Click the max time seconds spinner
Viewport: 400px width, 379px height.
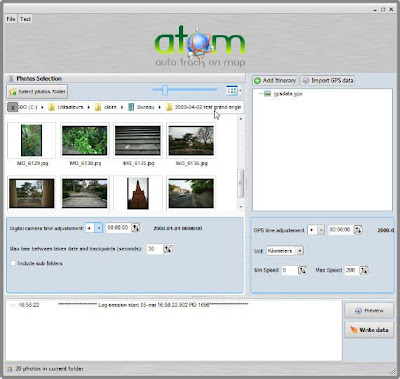pyautogui.click(x=168, y=249)
